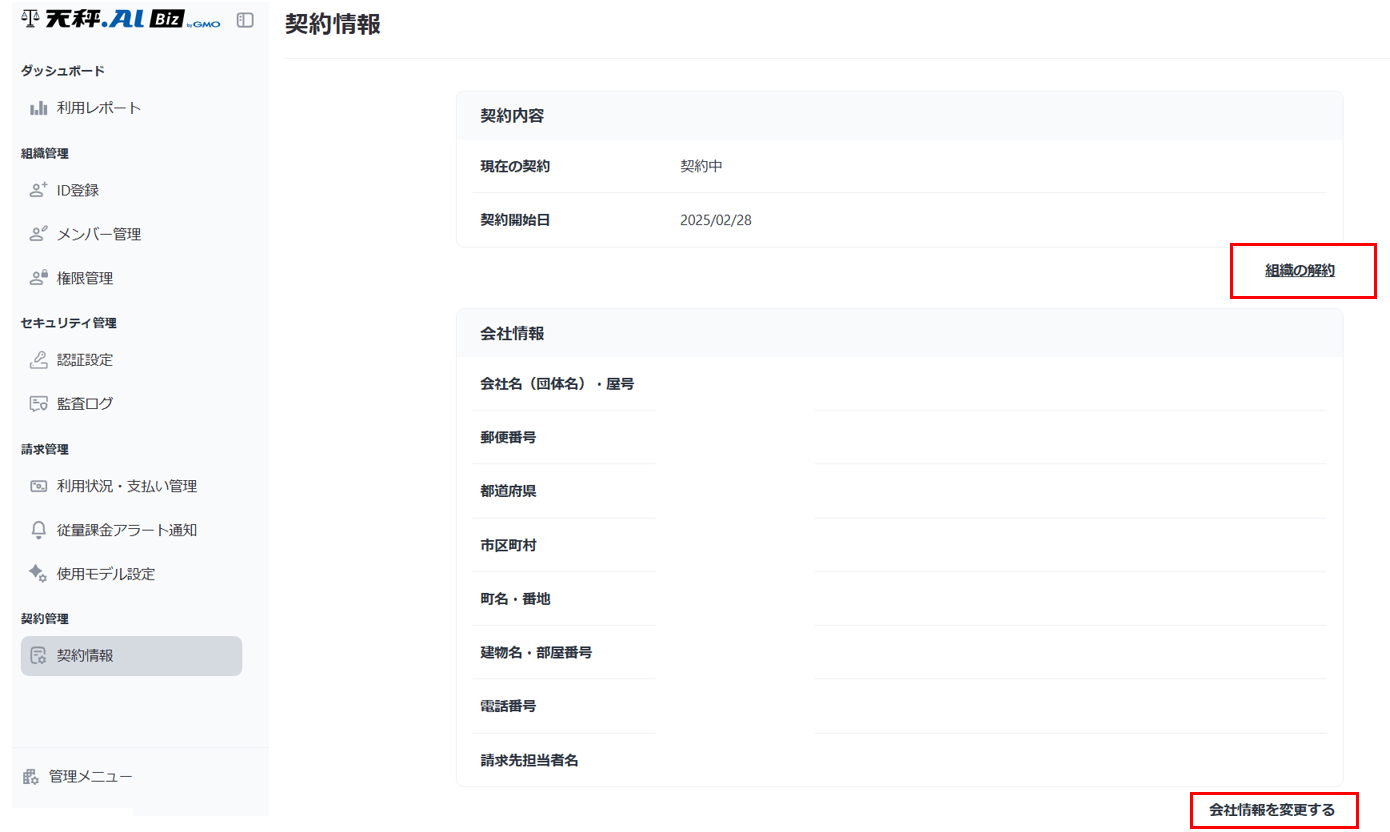Select 契約情報 in the sidebar
The image size is (1390, 832).
pos(85,656)
